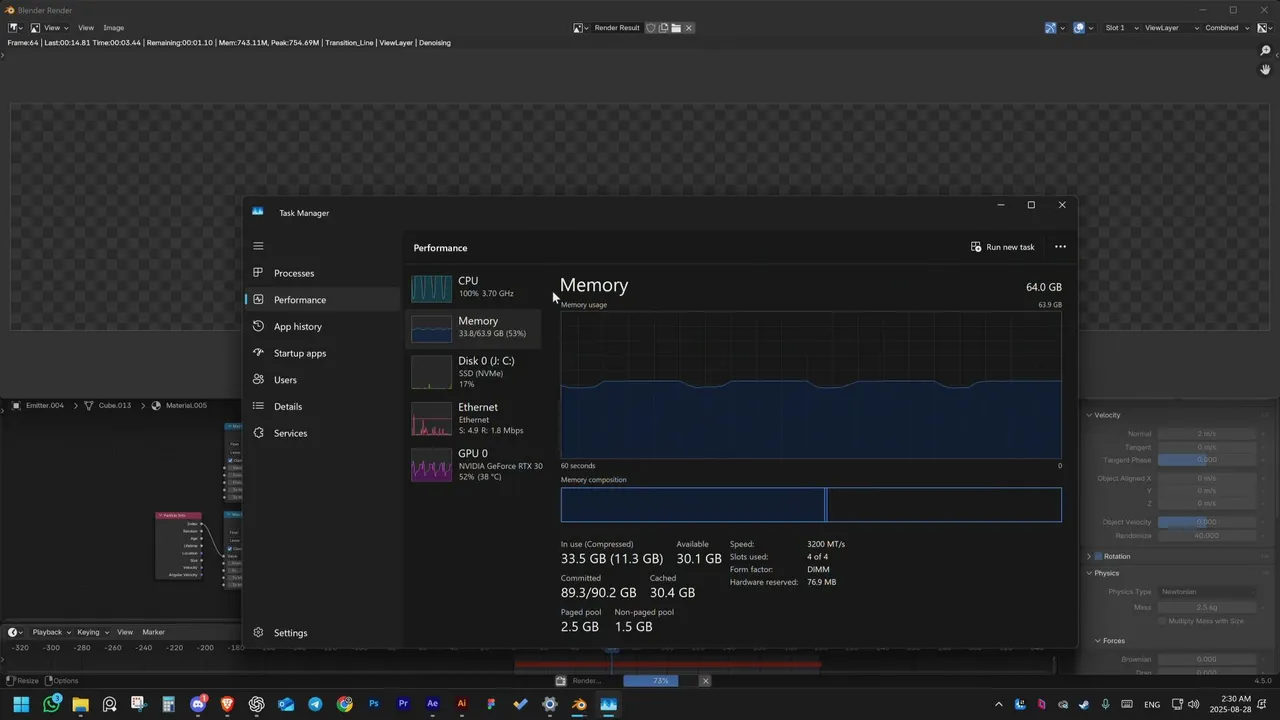Open the Windows Start menu
This screenshot has height=720, width=1280.
tap(21, 704)
